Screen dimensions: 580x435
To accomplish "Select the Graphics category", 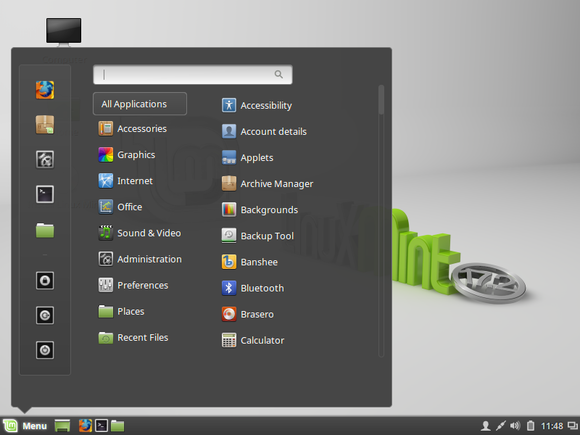I will (x=127, y=155).
